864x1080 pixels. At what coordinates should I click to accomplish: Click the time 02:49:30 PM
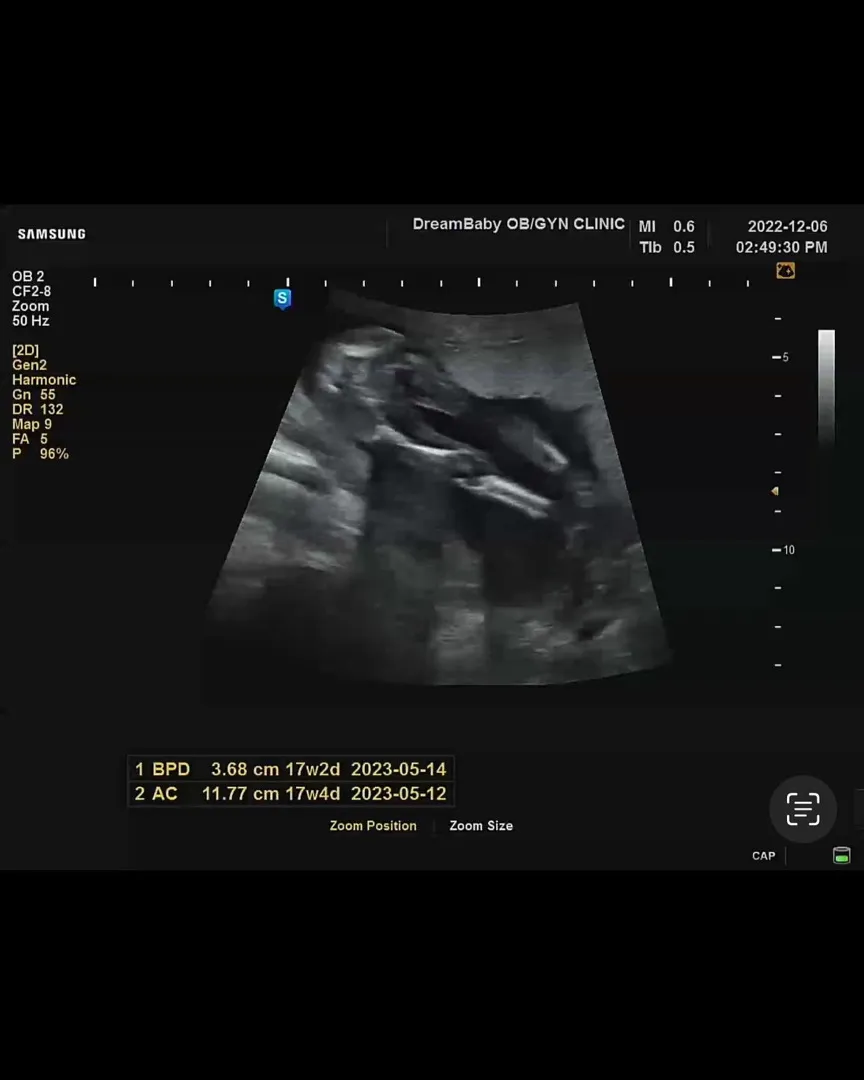click(781, 247)
